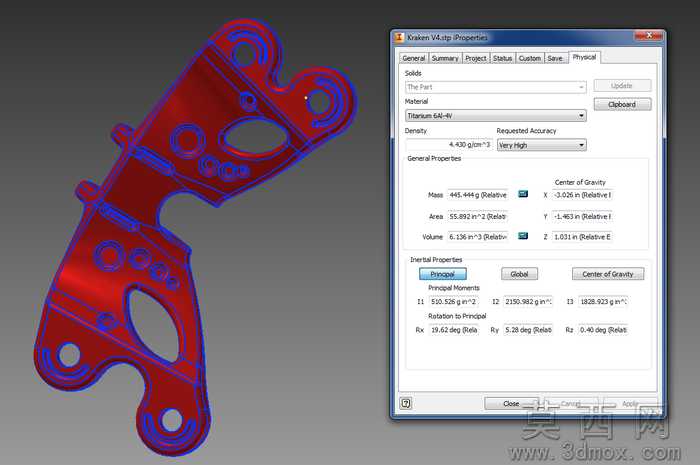Click the help question mark icon
This screenshot has width=700, height=465.
406,403
